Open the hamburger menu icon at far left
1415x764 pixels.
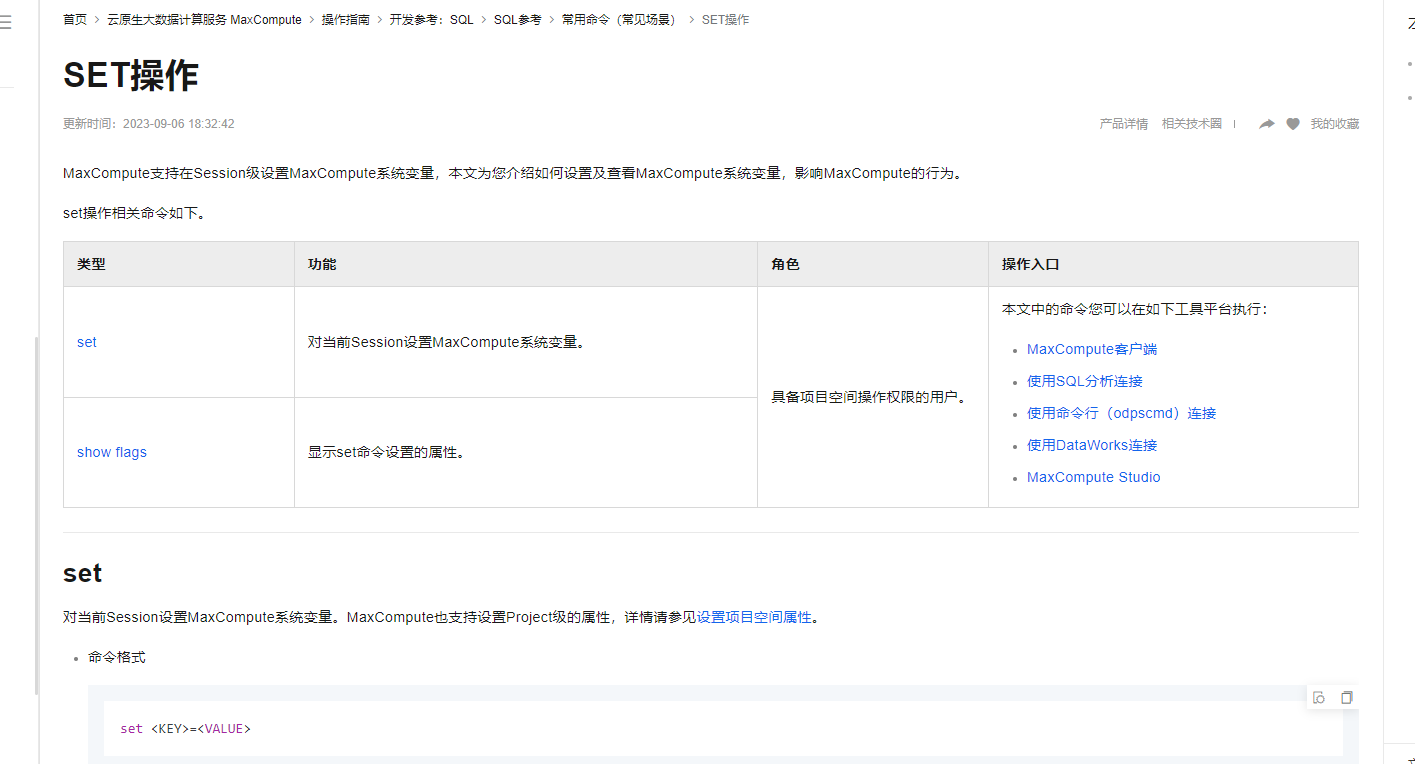click(5, 23)
